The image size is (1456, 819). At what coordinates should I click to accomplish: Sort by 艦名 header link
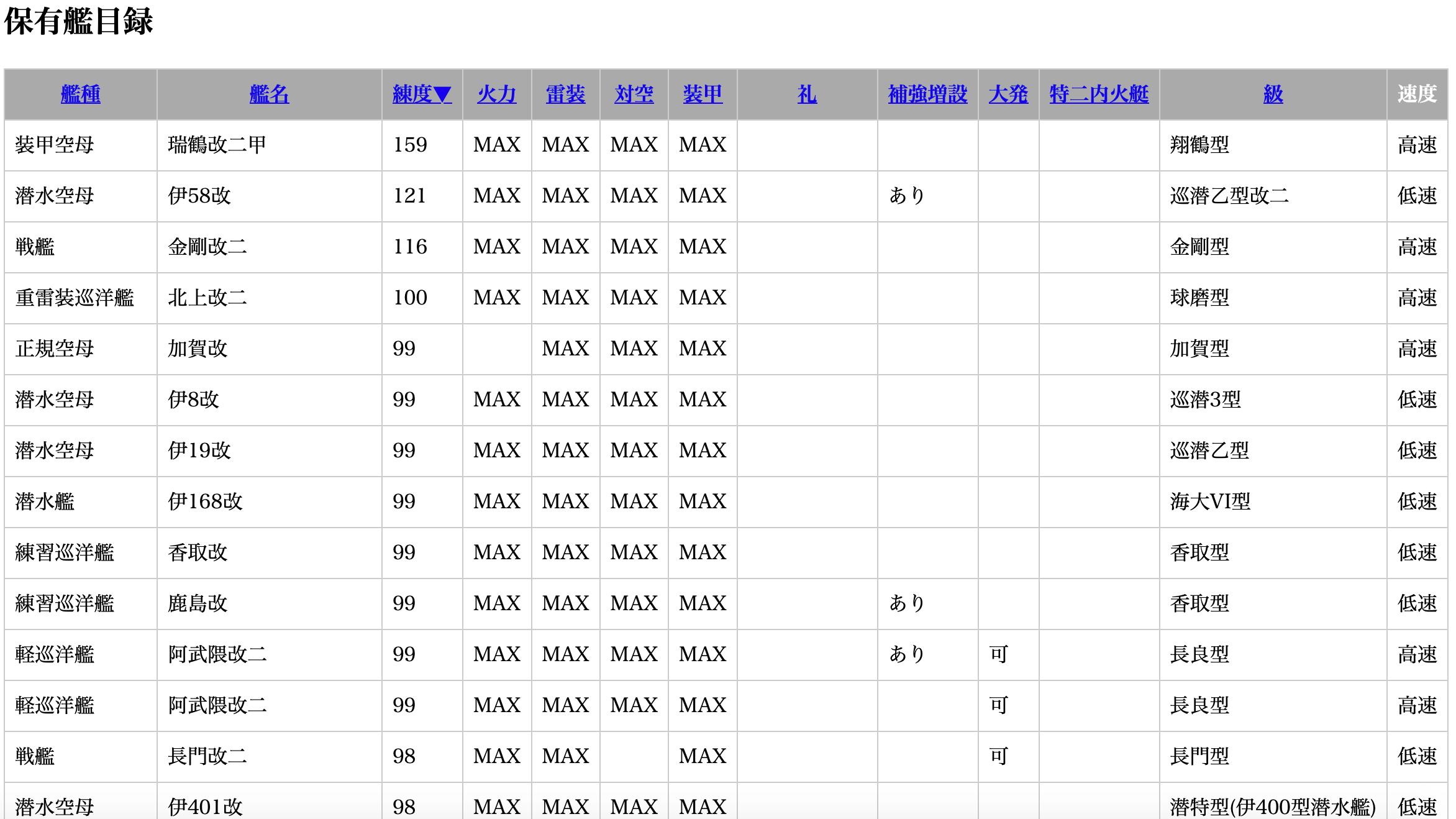(x=269, y=94)
